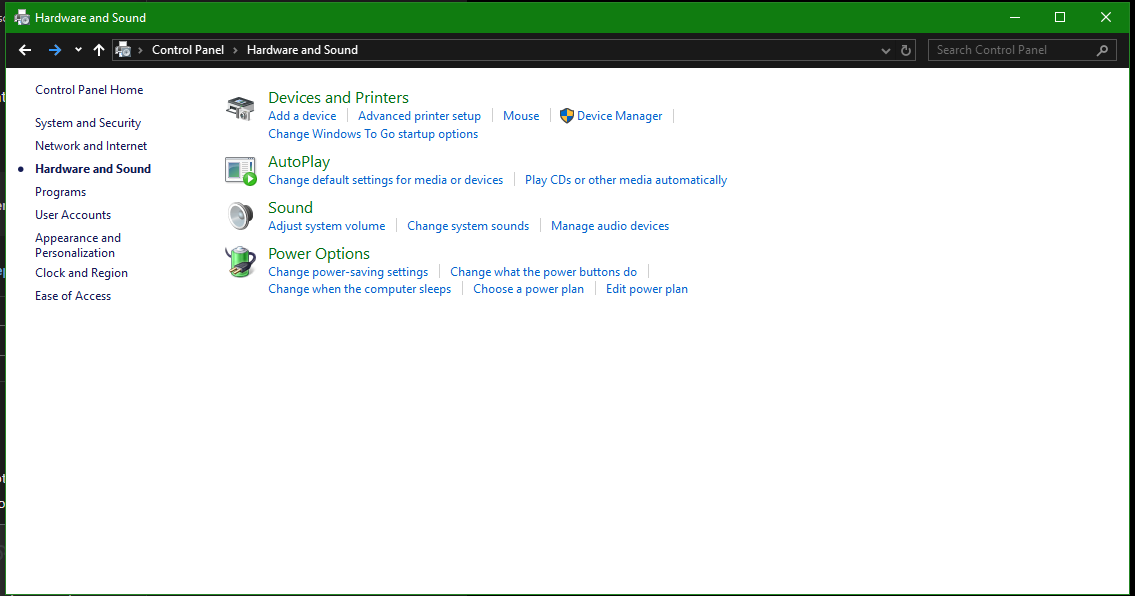Click the Back navigation arrow
Viewport: 1135px width, 596px height.
pyautogui.click(x=25, y=50)
